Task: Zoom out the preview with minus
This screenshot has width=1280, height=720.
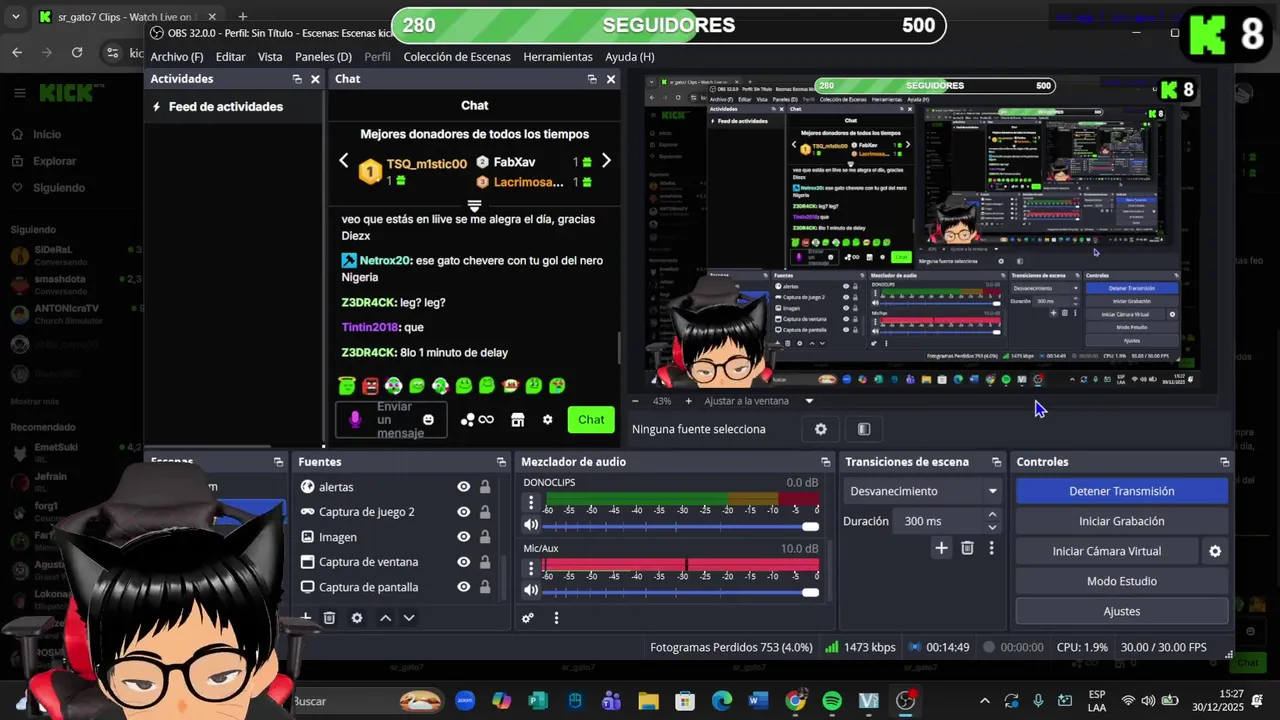Action: tap(635, 401)
